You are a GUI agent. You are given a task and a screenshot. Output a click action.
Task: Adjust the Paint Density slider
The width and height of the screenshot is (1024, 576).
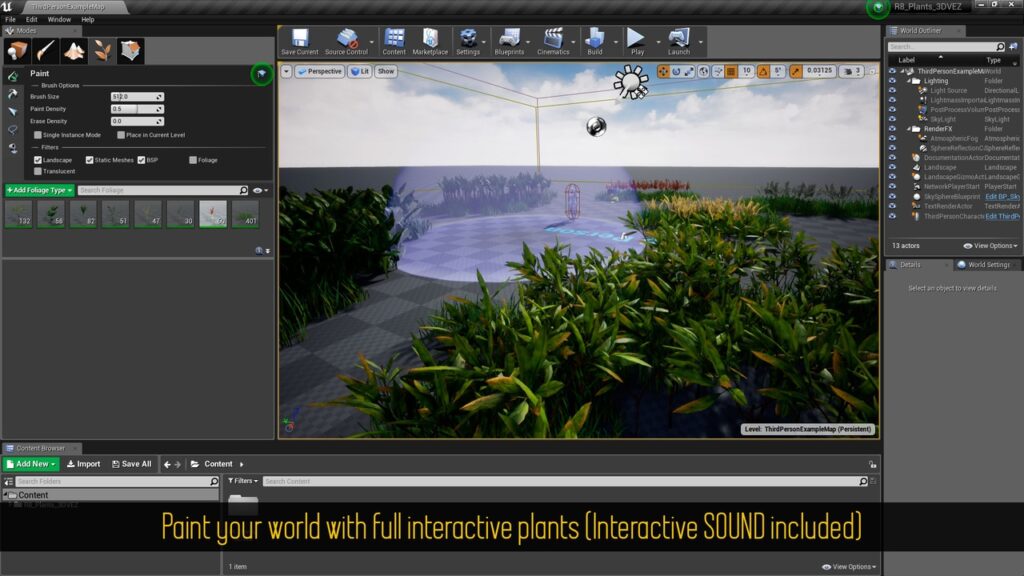[136, 109]
